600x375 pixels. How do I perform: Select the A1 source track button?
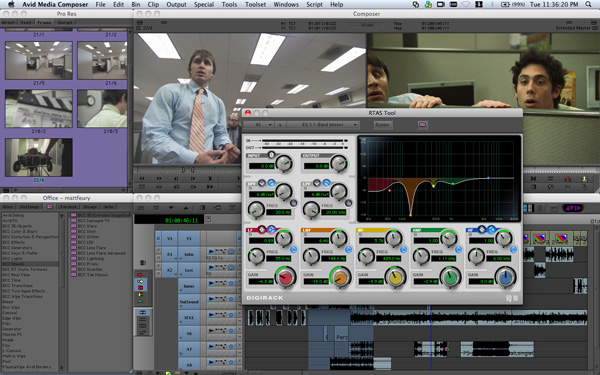coord(170,254)
